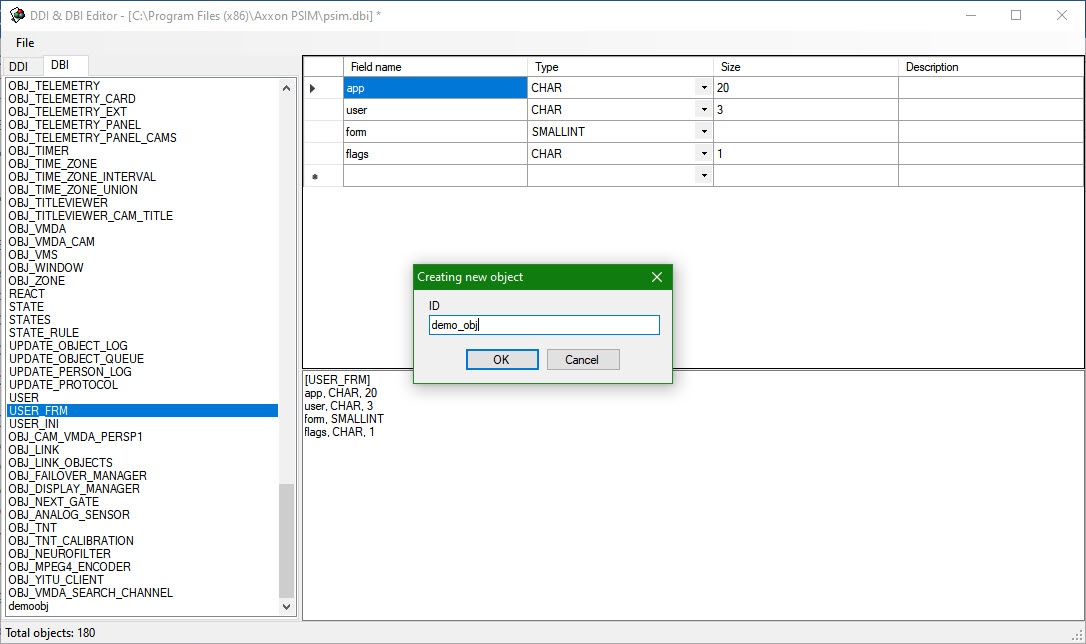Select USER_INI in the object list
Screen dimensions: 1086x644
point(34,424)
